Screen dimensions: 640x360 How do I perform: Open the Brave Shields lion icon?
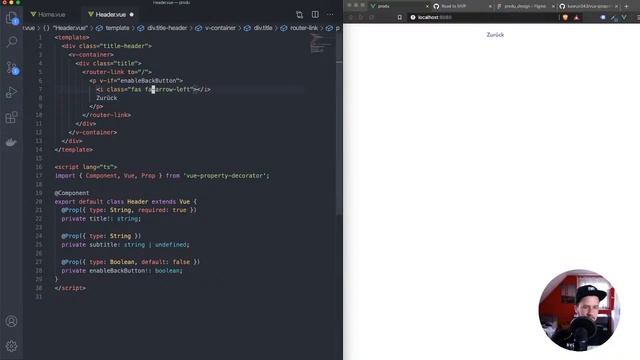tap(565, 18)
